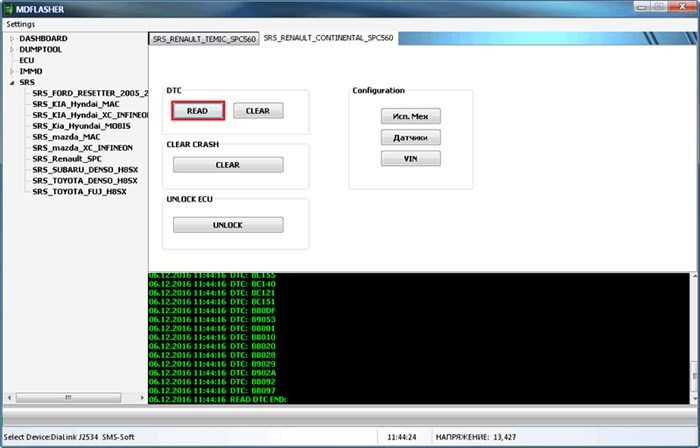Click the VIN configuration button
This screenshot has width=700, height=448.
pyautogui.click(x=410, y=158)
